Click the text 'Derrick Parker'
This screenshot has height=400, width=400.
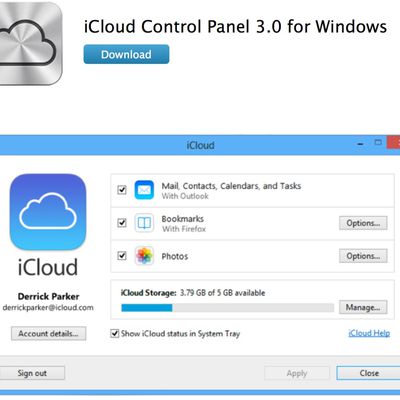48,296
